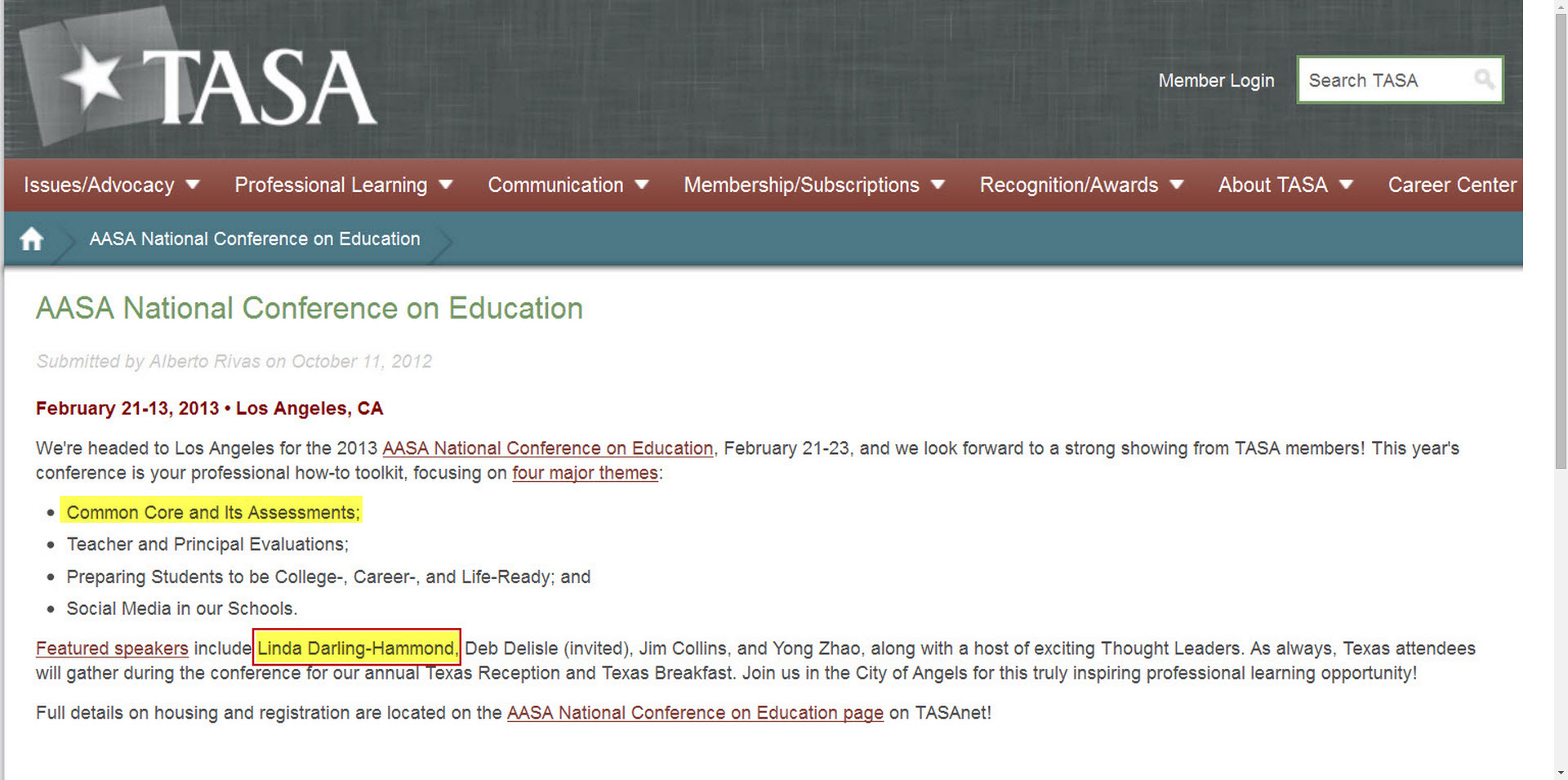This screenshot has height=780, width=1568.
Task: Click the AASA National Conference on Education breadcrumb
Action: point(255,239)
